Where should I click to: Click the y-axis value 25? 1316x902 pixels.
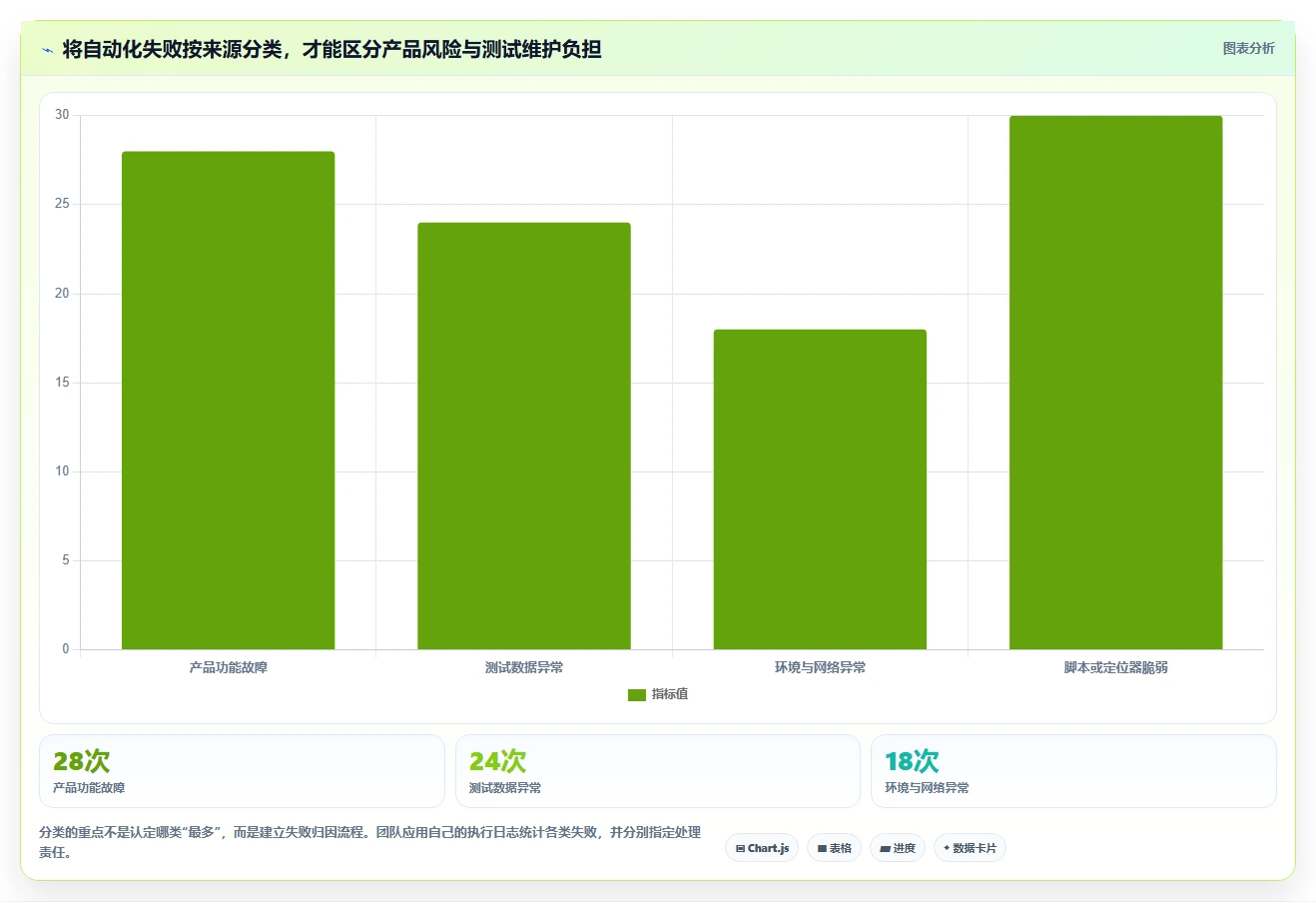[62, 204]
